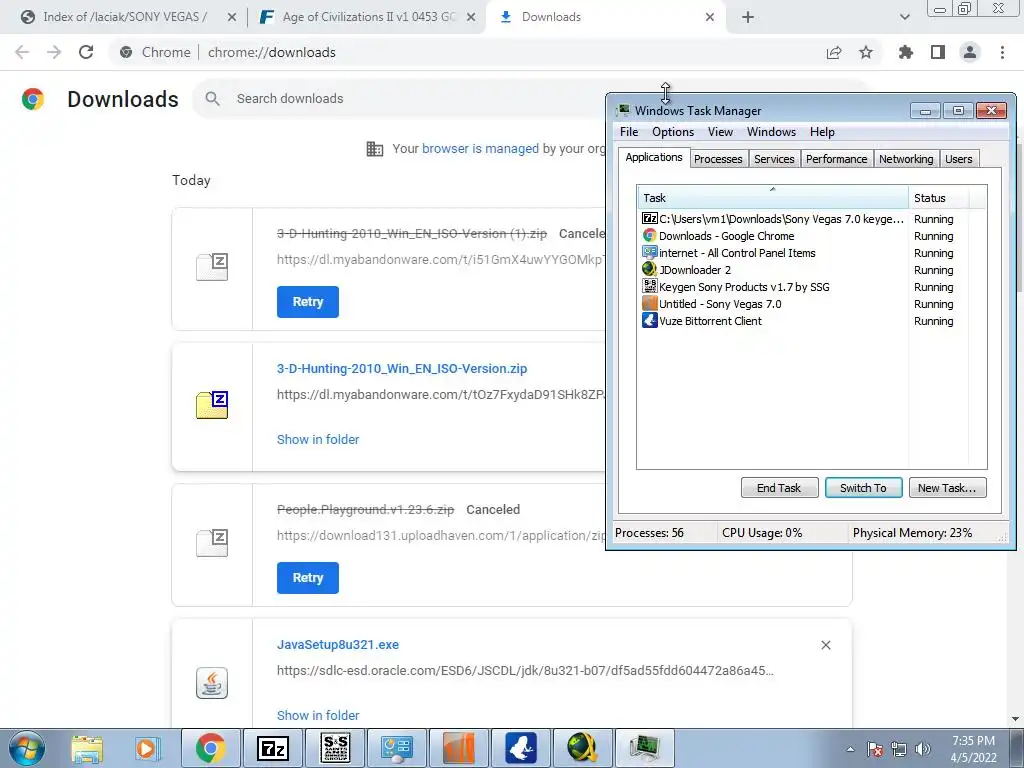Open Windows Explorer from the taskbar

tap(87, 748)
